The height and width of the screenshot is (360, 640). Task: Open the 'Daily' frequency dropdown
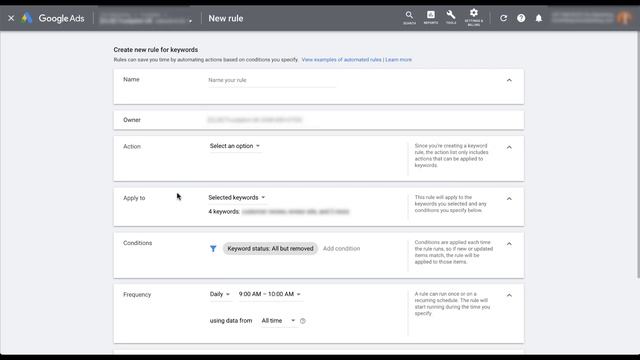click(220, 294)
